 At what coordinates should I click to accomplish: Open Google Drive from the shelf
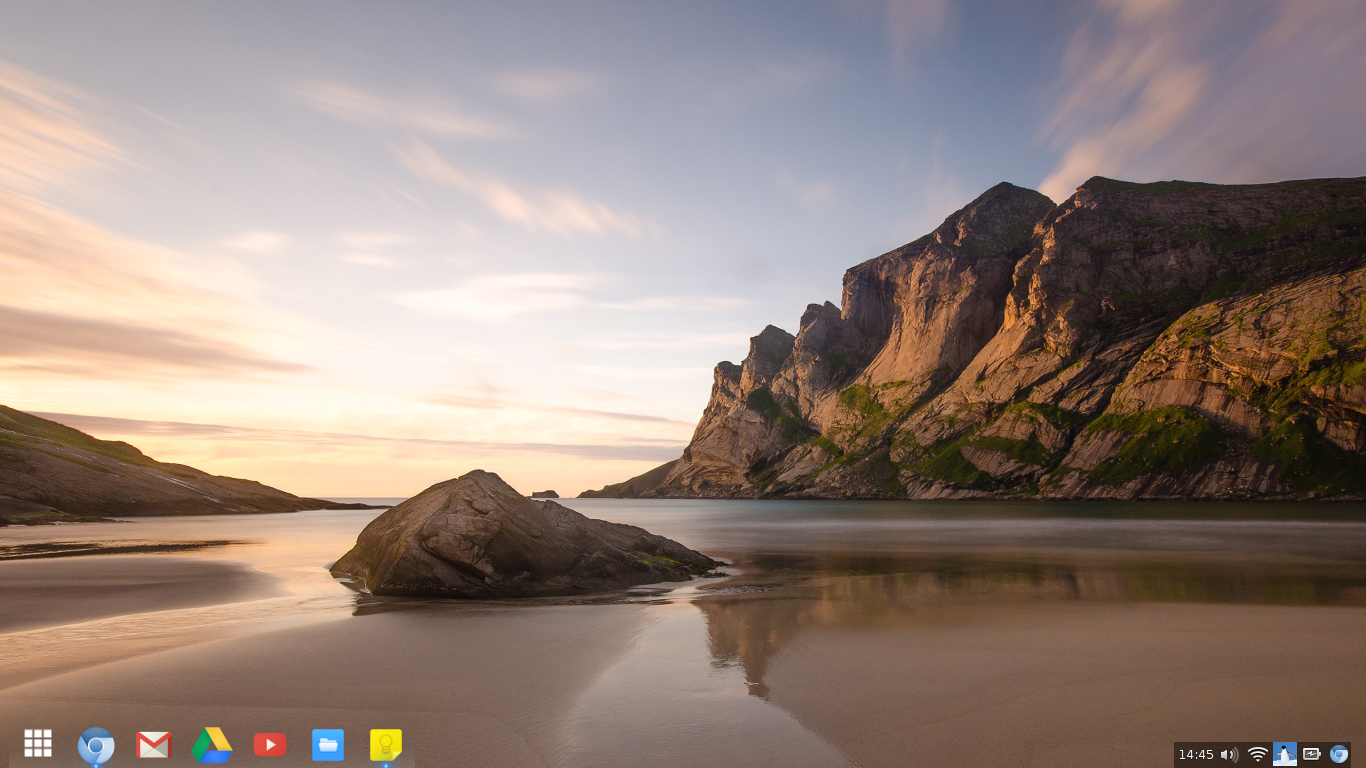coord(212,745)
